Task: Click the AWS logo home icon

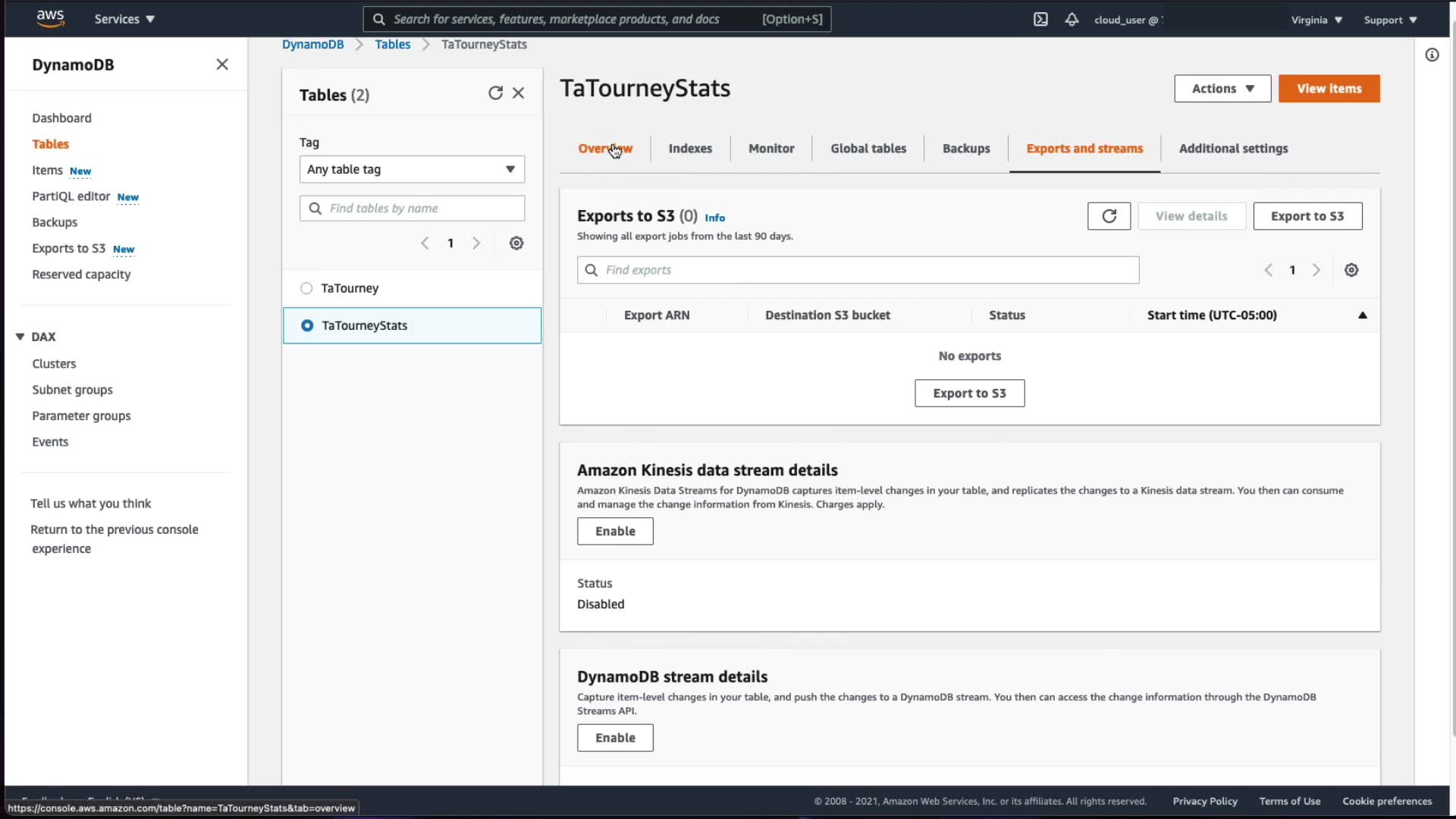Action: 50,19
